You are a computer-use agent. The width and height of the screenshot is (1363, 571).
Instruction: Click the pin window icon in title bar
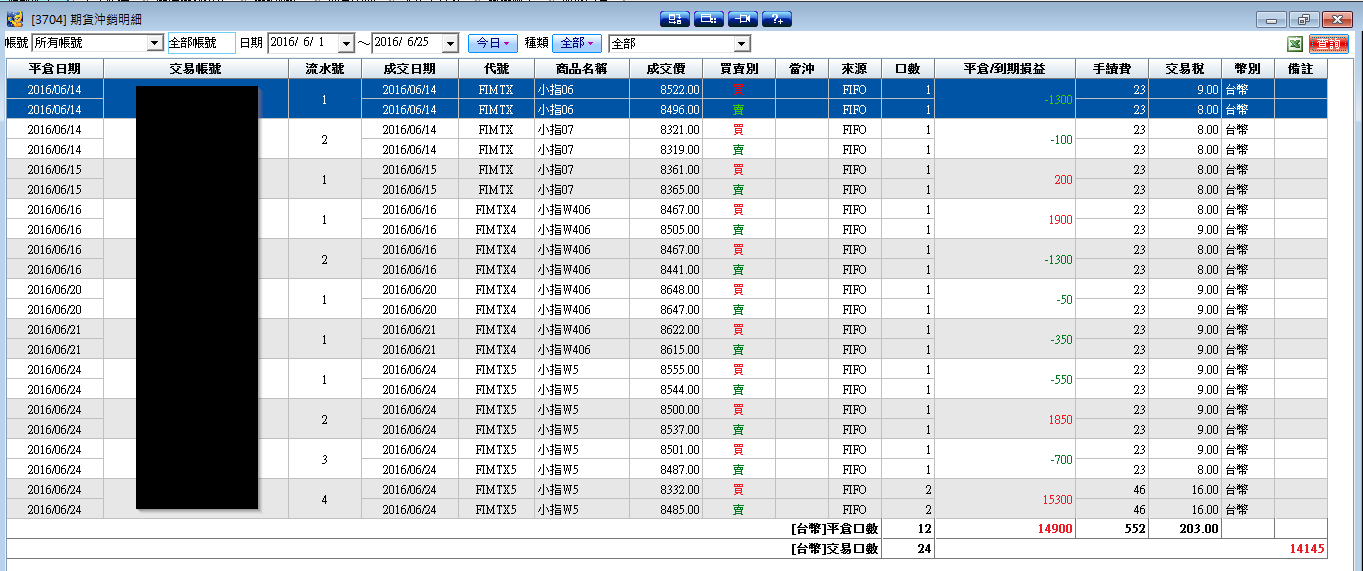pos(743,19)
